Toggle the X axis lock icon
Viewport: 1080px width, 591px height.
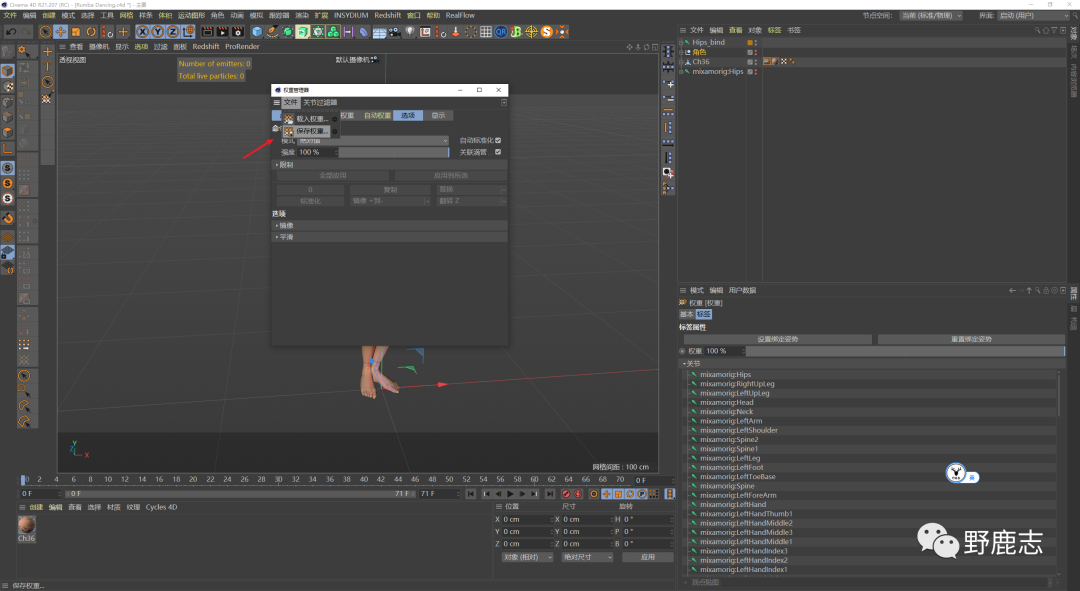143,32
